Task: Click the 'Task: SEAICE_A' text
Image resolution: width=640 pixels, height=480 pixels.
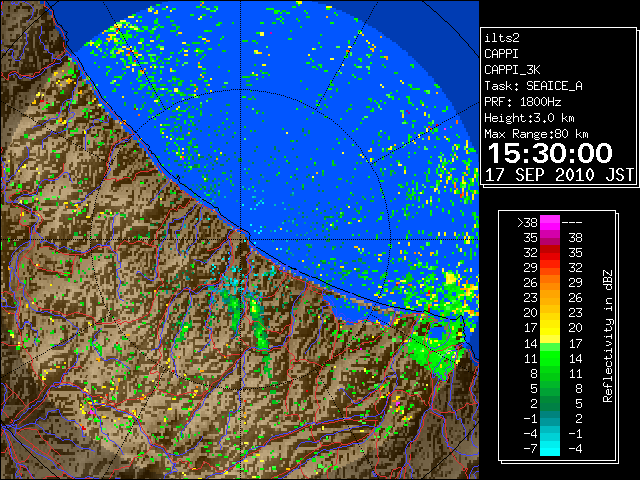Action: (x=533, y=86)
